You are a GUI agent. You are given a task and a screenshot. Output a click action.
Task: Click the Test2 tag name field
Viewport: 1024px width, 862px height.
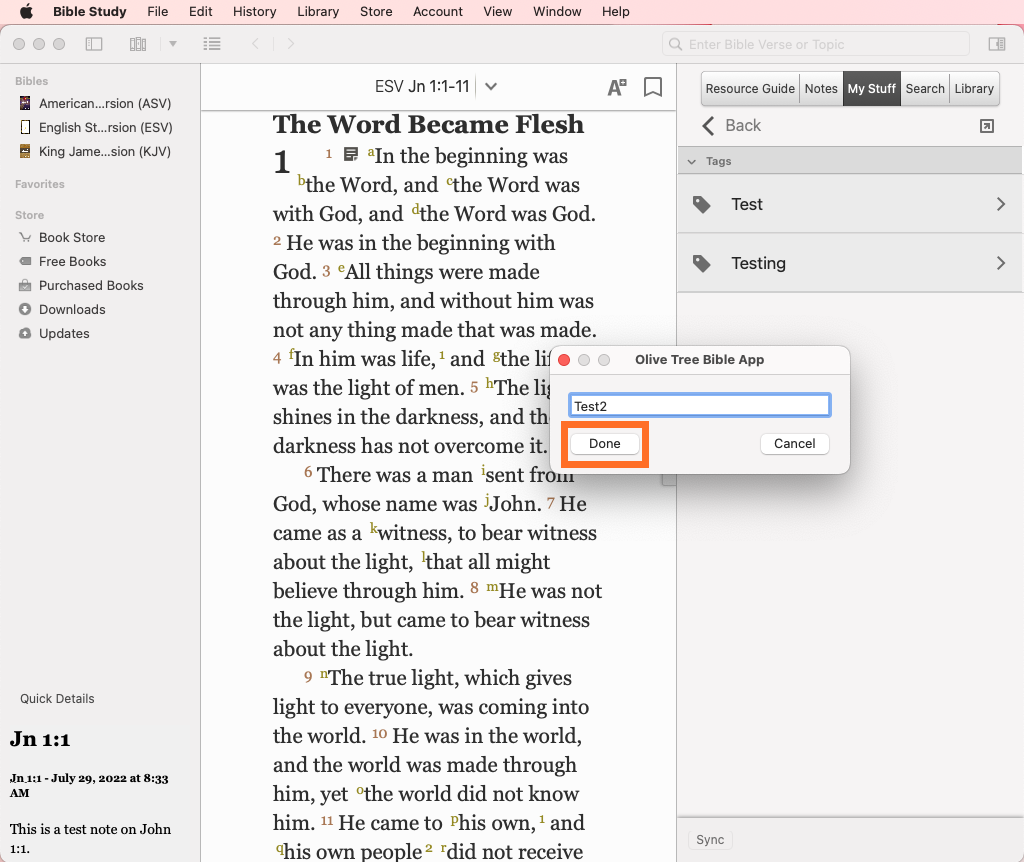pos(699,406)
